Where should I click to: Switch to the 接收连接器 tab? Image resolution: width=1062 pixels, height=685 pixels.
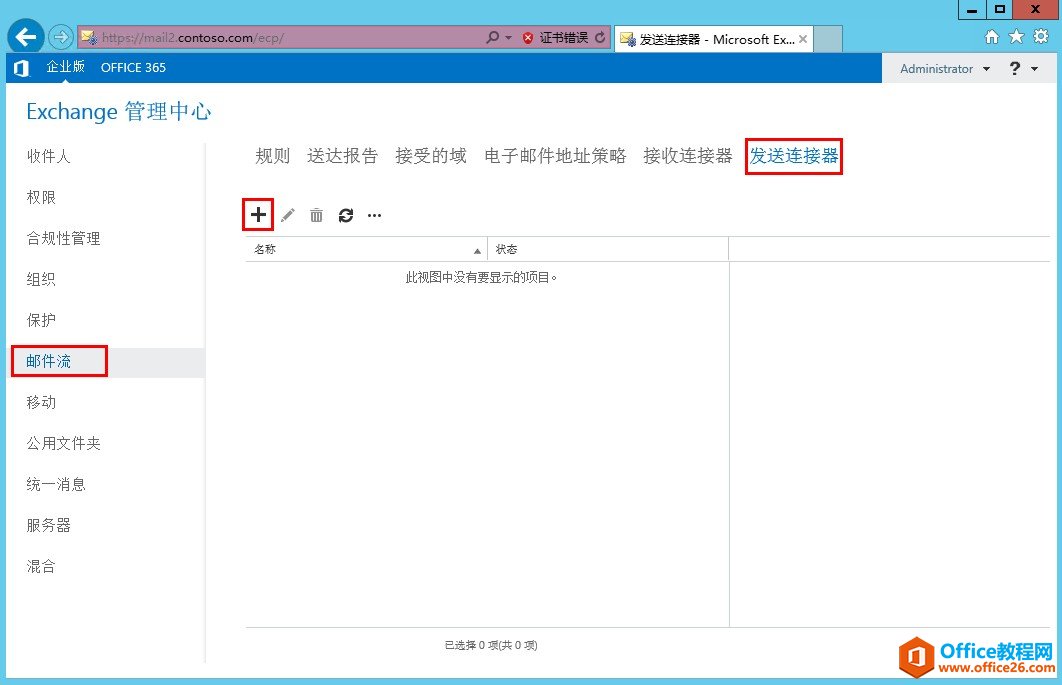pos(687,155)
